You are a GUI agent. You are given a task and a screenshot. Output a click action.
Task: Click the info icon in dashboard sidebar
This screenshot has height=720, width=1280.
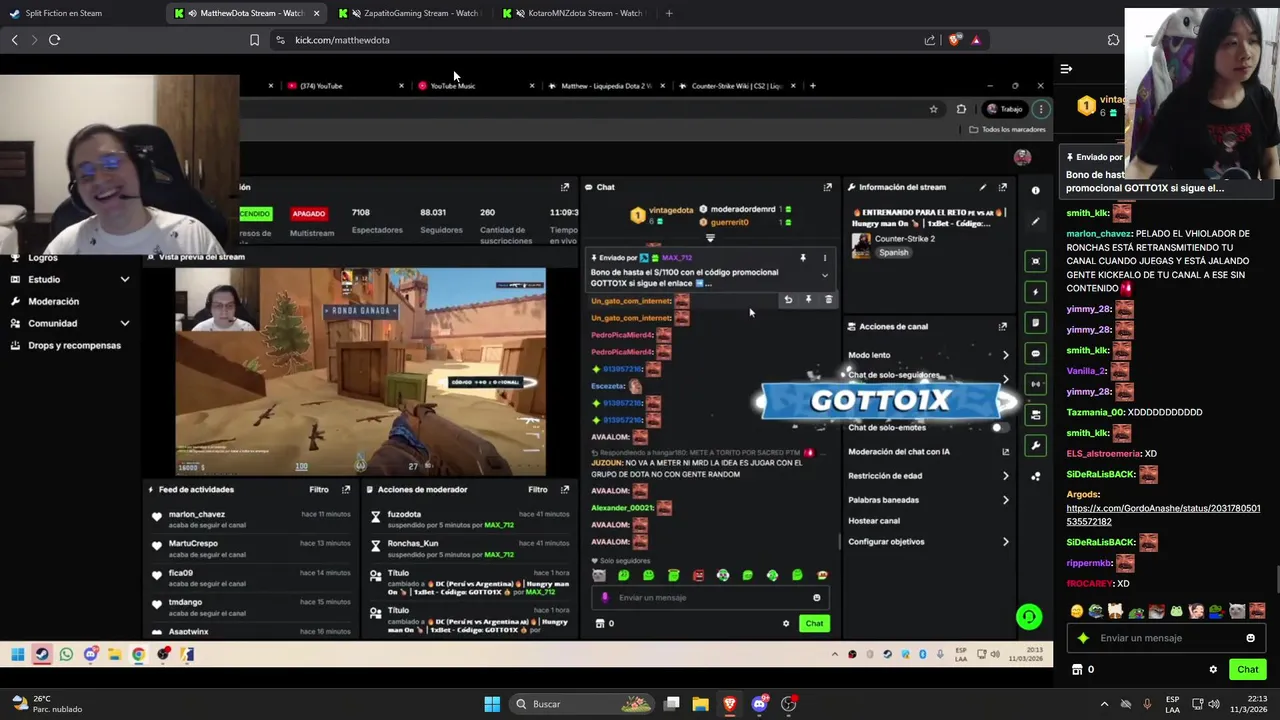1036,190
